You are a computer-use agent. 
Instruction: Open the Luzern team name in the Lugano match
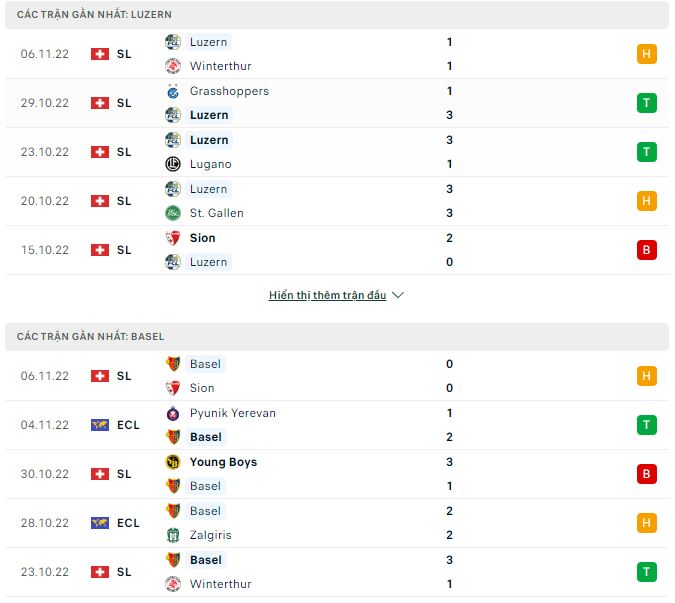coord(209,140)
